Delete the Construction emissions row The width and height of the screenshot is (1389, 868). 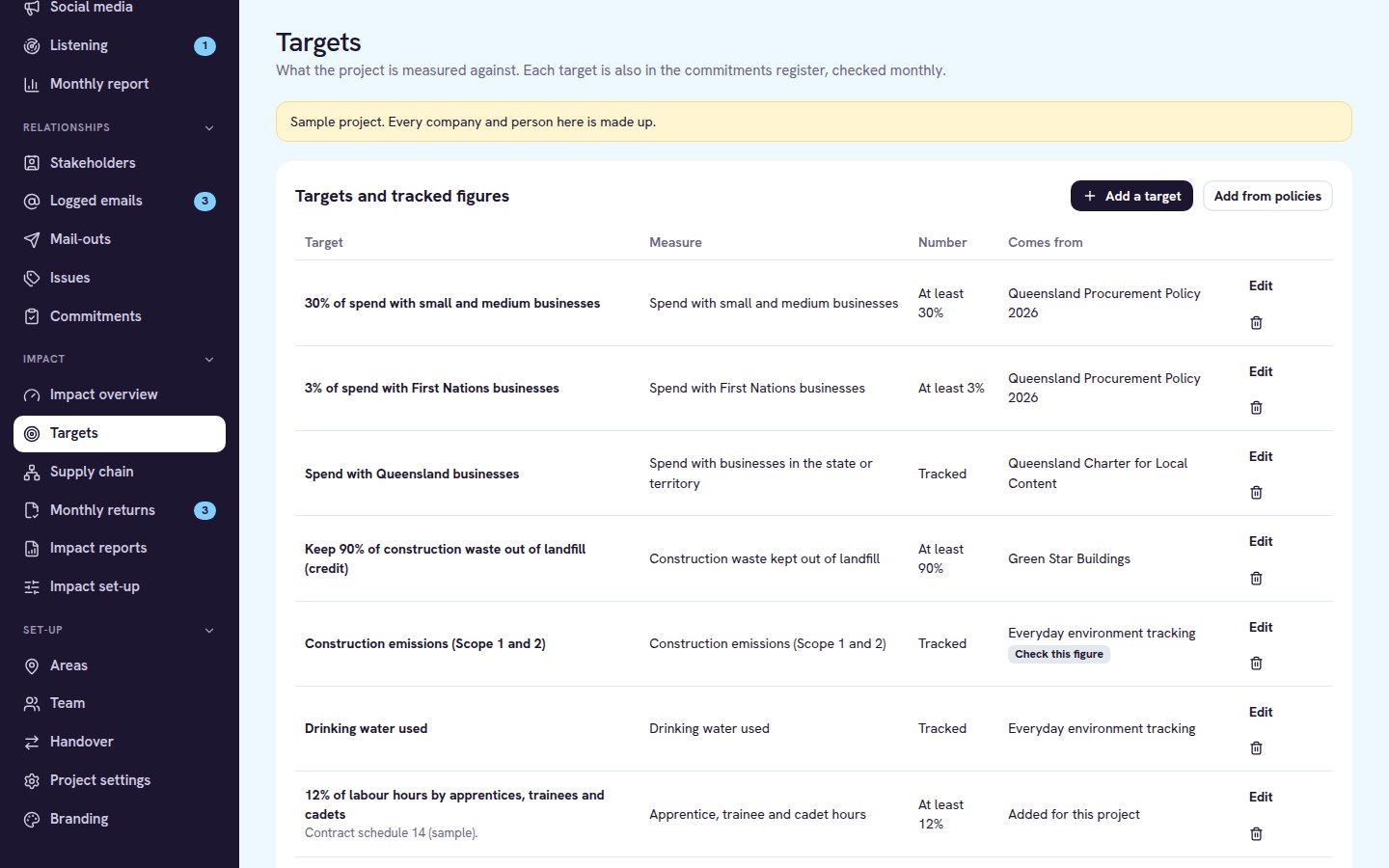[x=1256, y=664]
